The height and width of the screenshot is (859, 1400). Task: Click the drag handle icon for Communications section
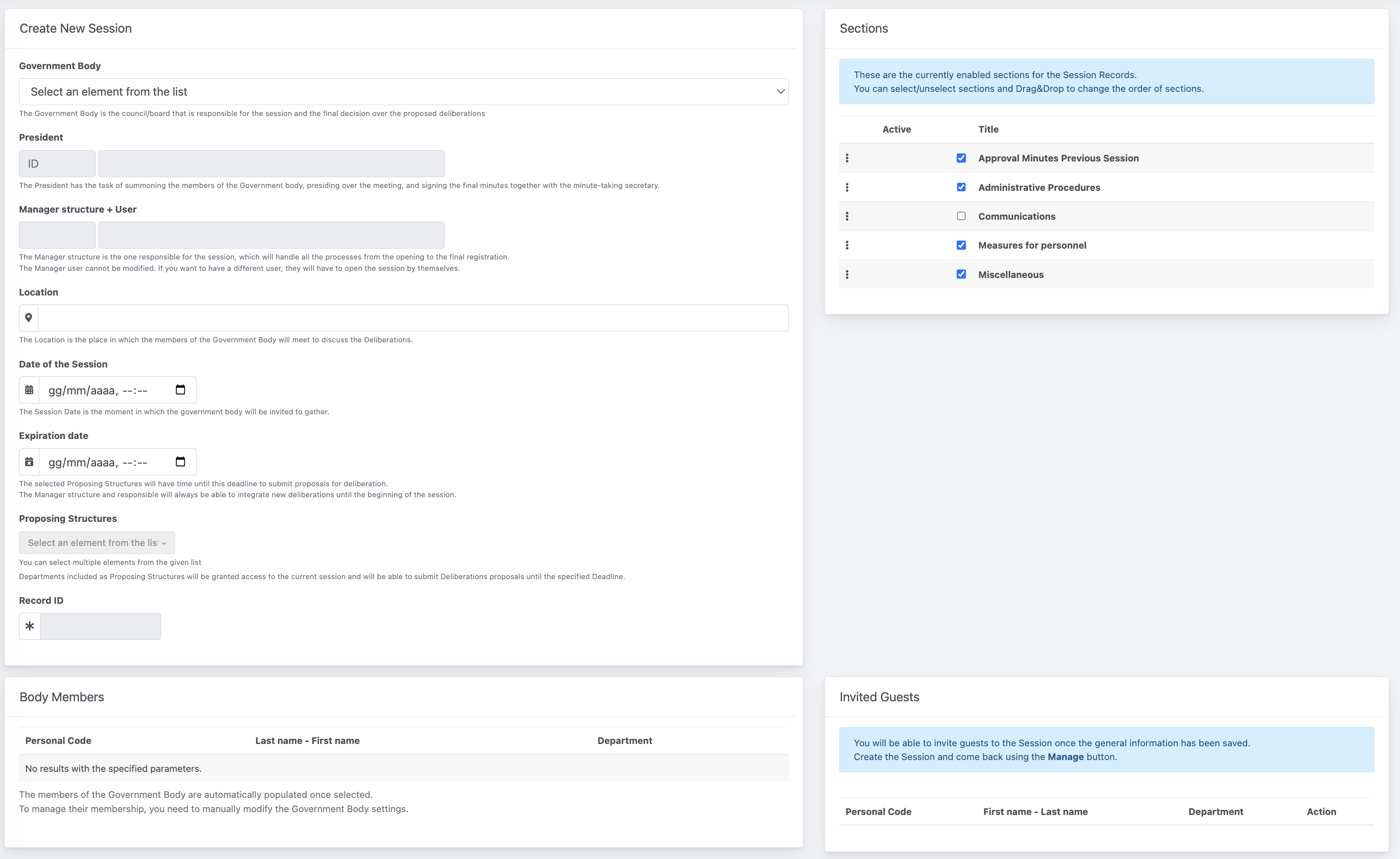[x=847, y=216]
